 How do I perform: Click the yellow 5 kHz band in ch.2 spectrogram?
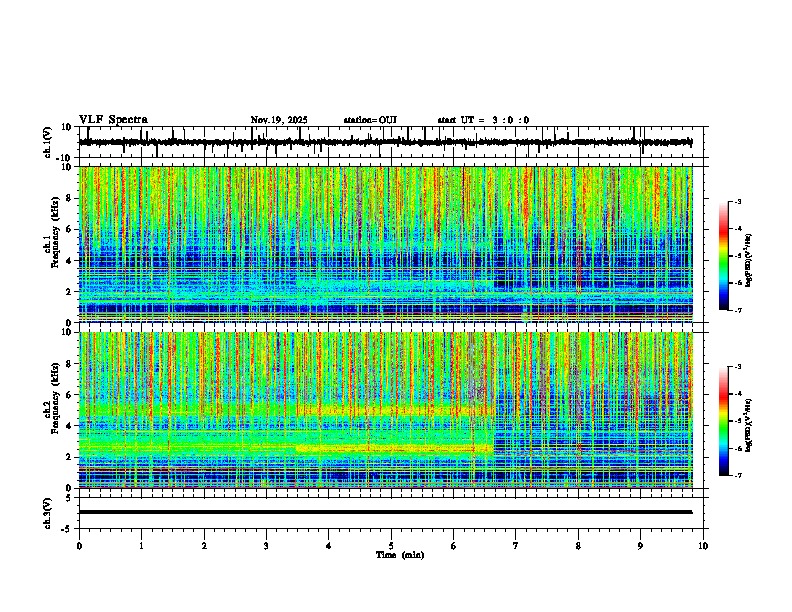pyautogui.click(x=395, y=411)
